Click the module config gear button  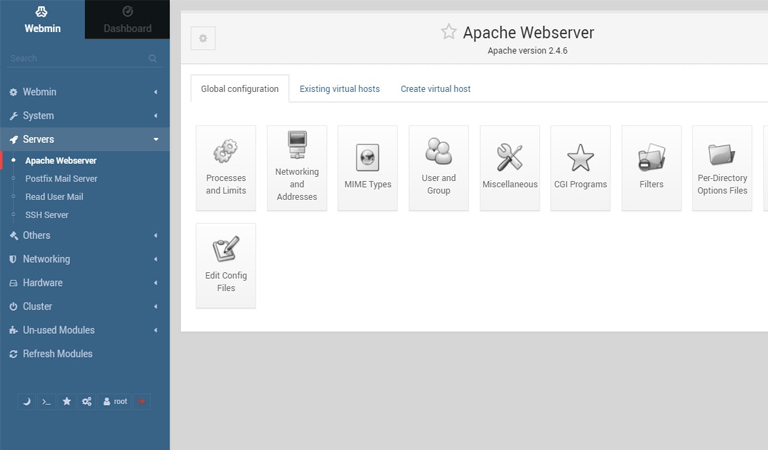pos(203,38)
